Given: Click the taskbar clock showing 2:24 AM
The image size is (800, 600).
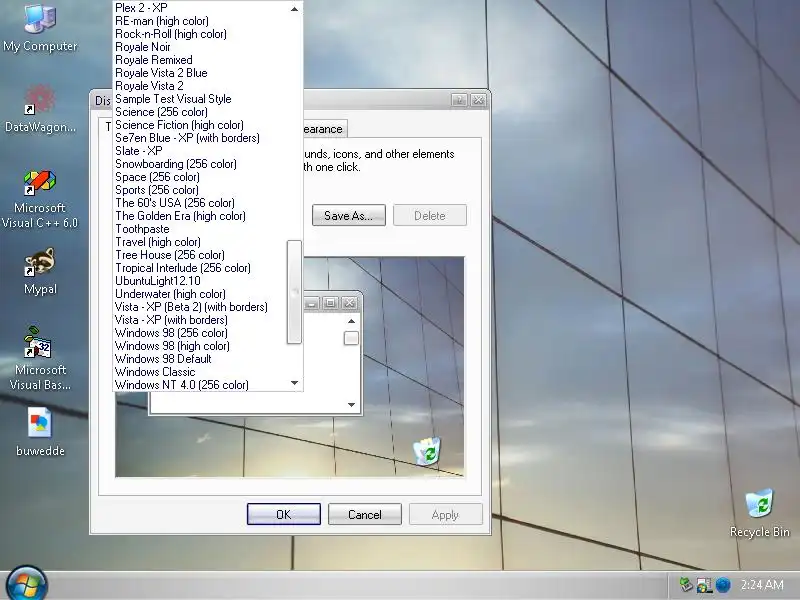Looking at the screenshot, I should click(762, 585).
